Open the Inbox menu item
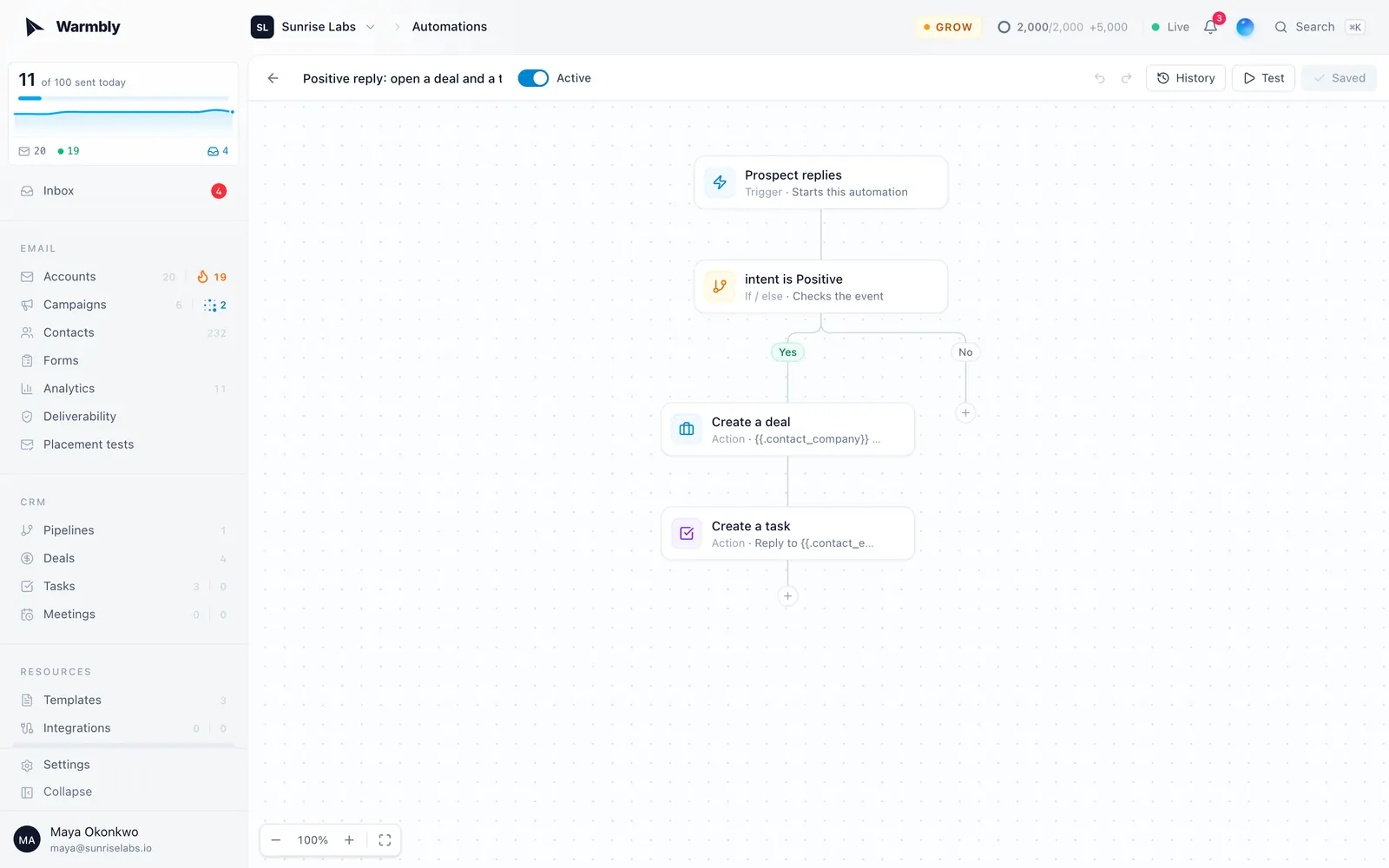Image resolution: width=1389 pixels, height=868 pixels. (124, 191)
